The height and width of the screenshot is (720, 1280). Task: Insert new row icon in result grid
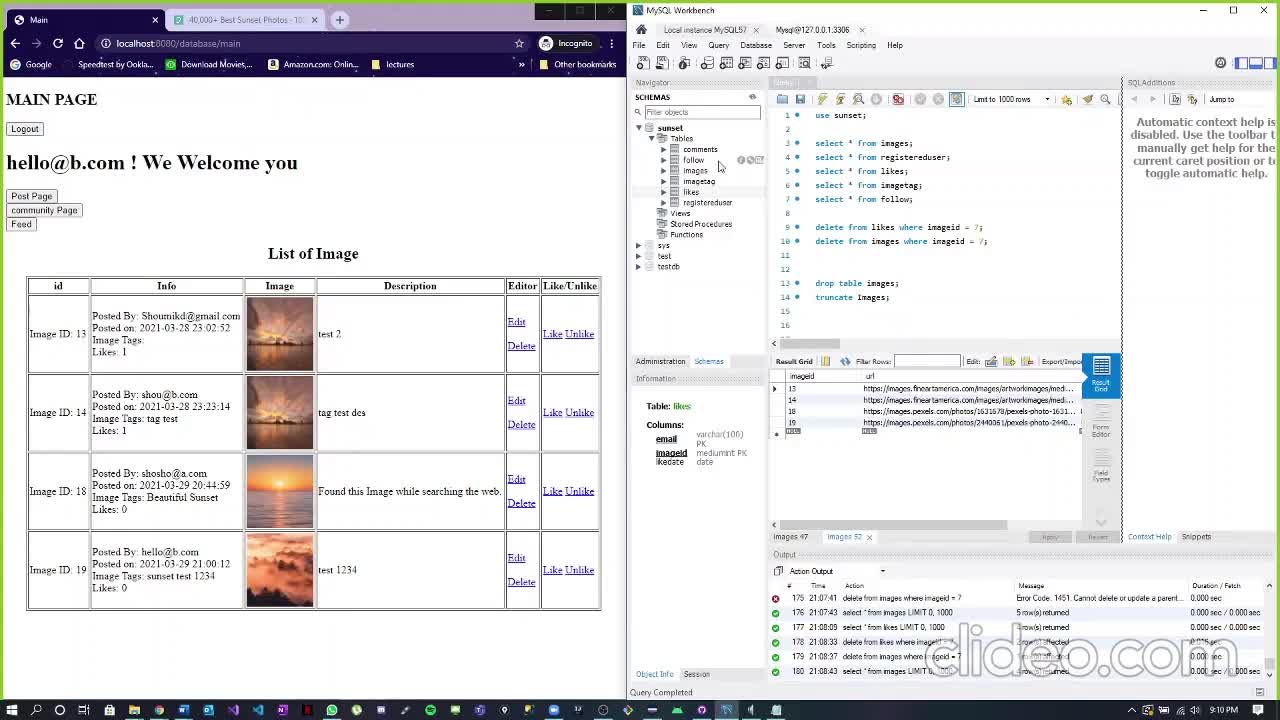(x=1009, y=361)
